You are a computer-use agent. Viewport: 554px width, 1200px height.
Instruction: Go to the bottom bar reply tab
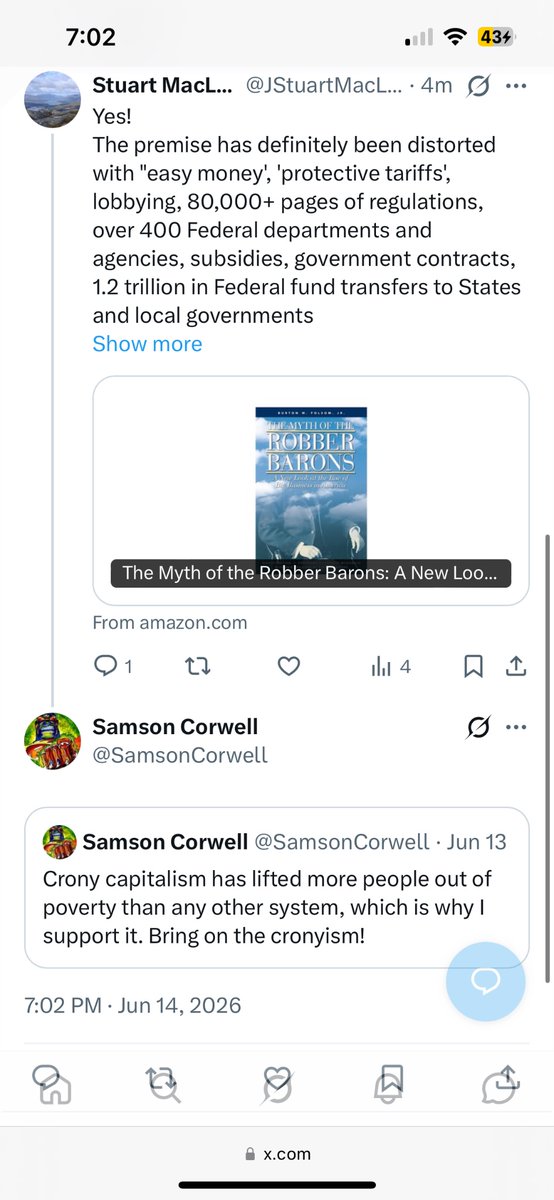(x=48, y=1081)
